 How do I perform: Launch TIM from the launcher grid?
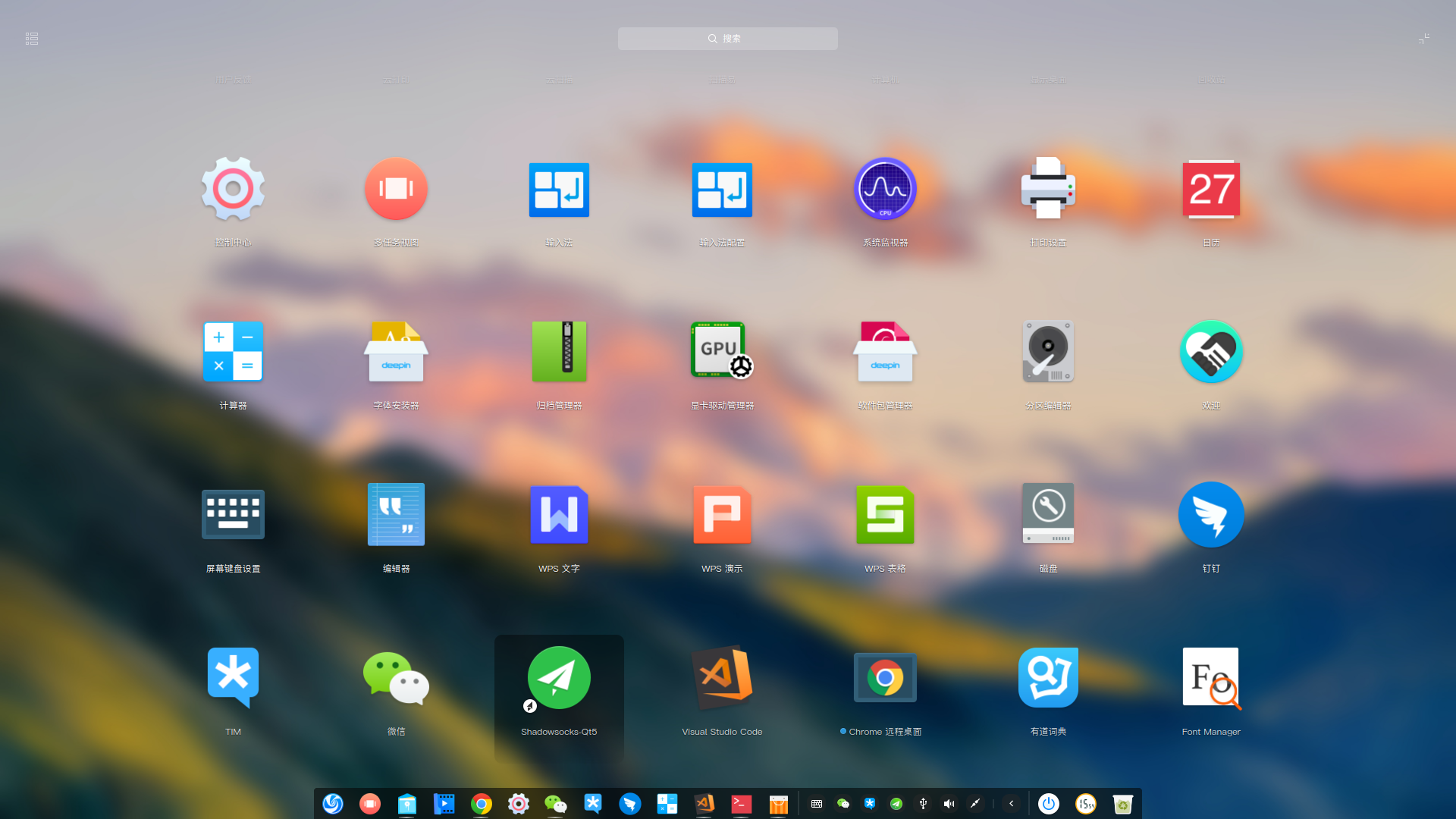pos(233,677)
